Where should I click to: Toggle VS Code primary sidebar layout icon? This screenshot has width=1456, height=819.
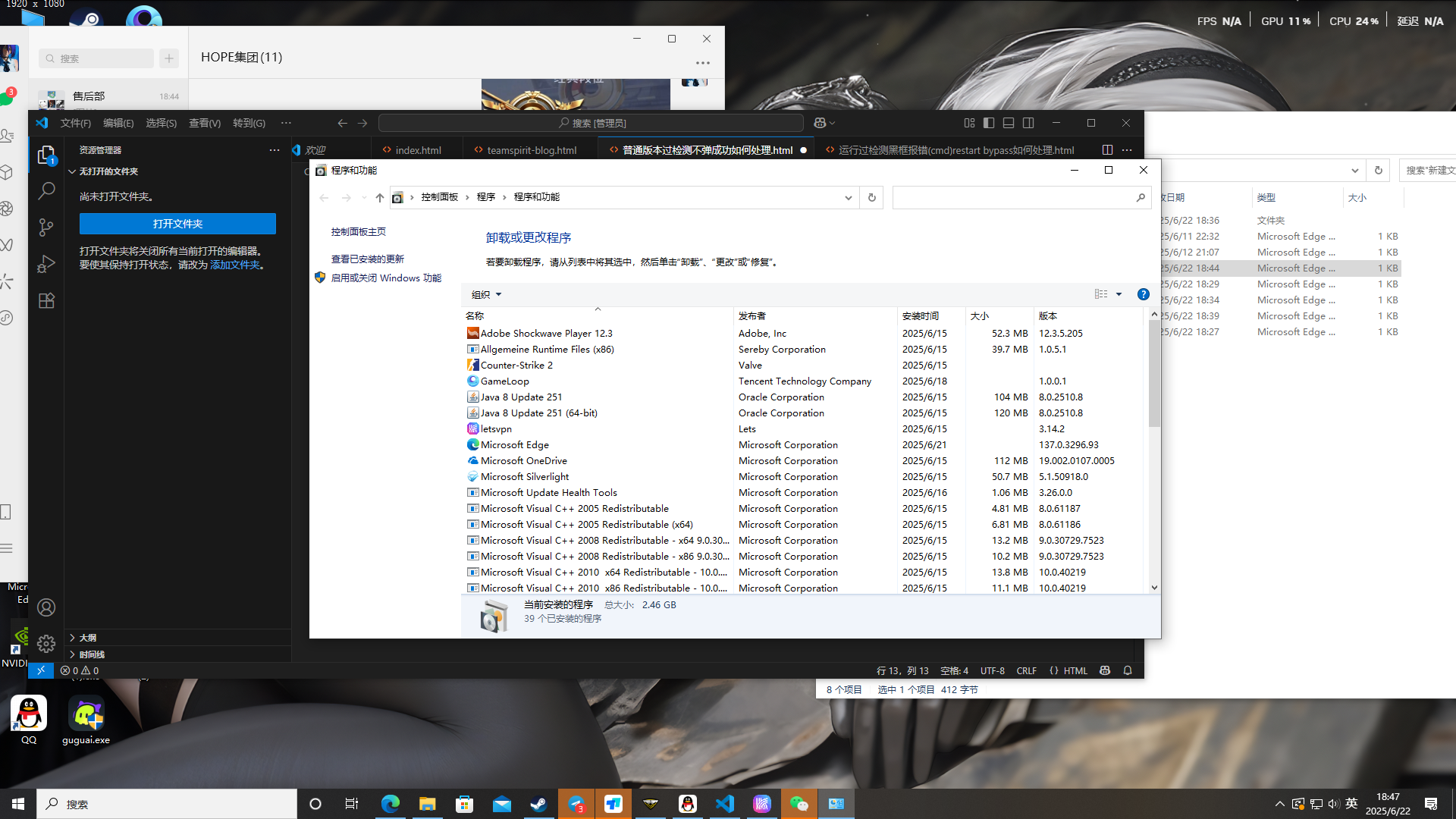989,123
